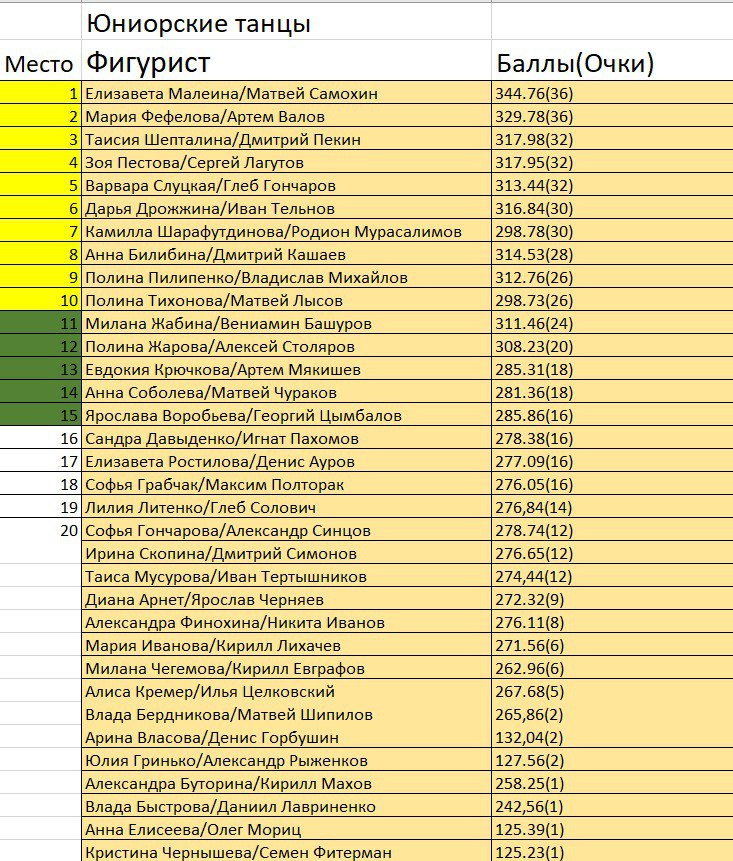733x861 pixels.
Task: Select cell 'Елизавета Малеина/Матвей Самохин'
Action: pyautogui.click(x=286, y=93)
